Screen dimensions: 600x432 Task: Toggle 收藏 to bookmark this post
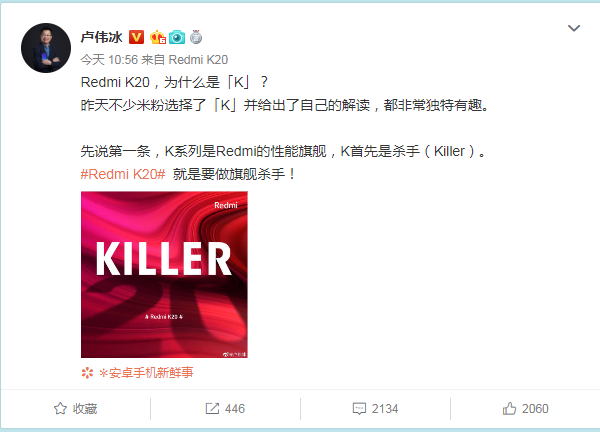pos(75,408)
